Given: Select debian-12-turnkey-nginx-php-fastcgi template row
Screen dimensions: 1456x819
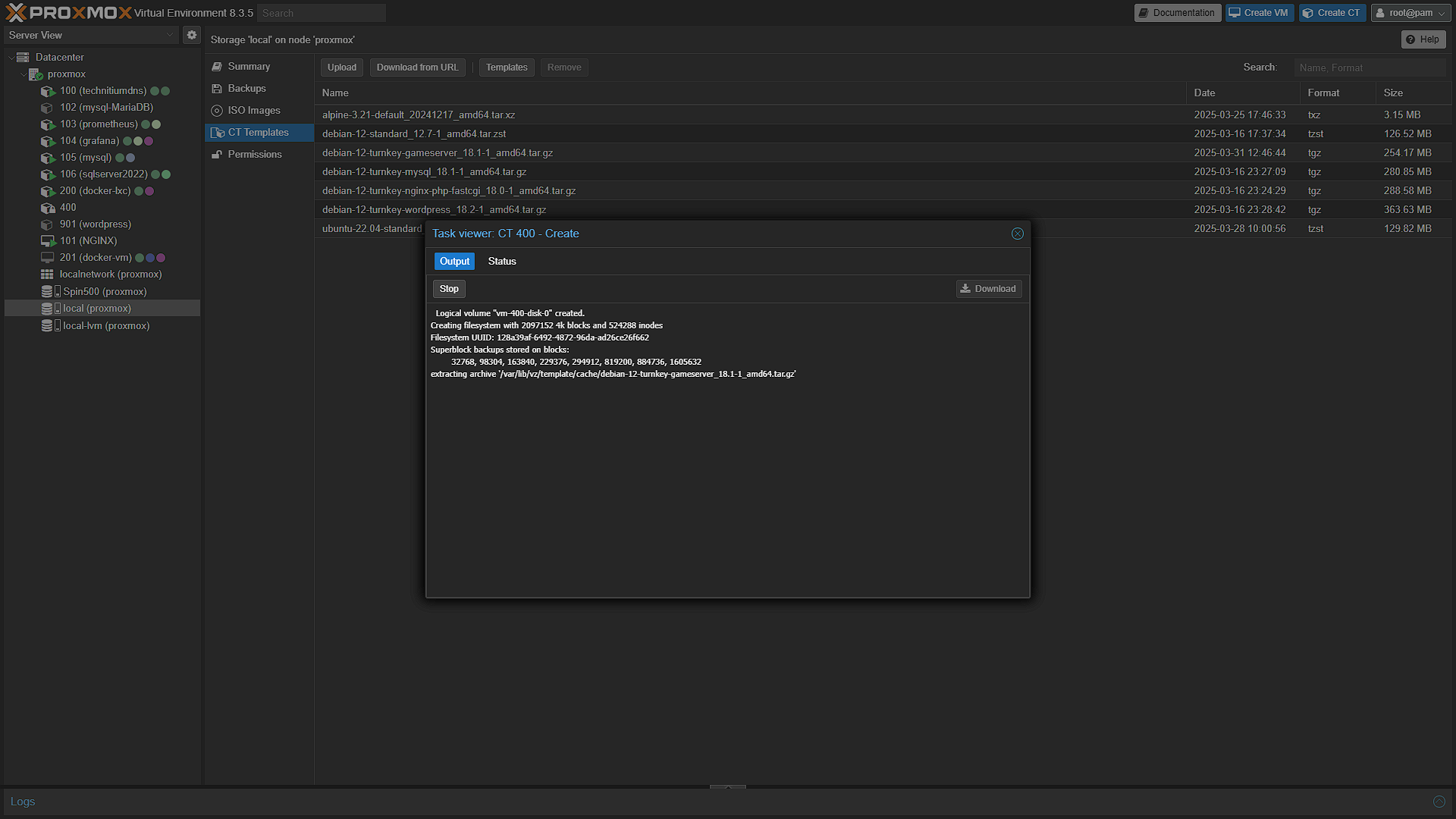Looking at the screenshot, I should point(883,191).
